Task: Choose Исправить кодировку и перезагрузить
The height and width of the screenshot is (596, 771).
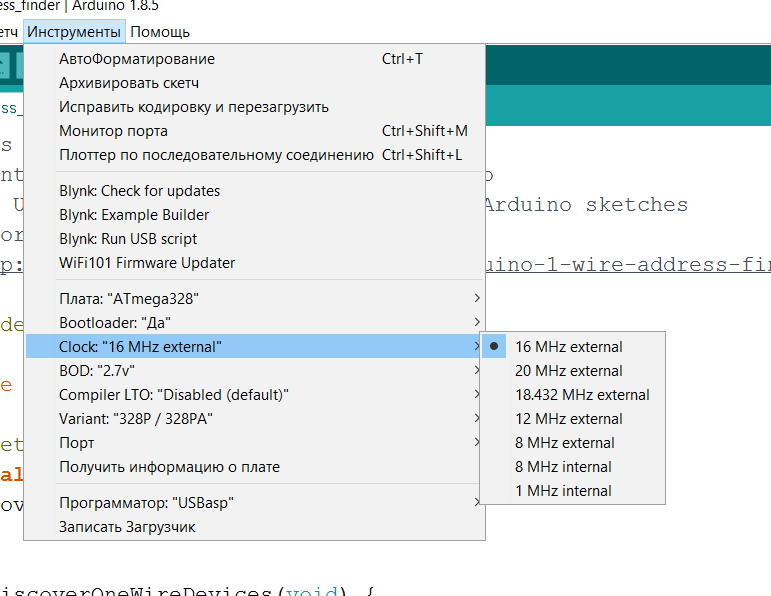Action: [254, 107]
